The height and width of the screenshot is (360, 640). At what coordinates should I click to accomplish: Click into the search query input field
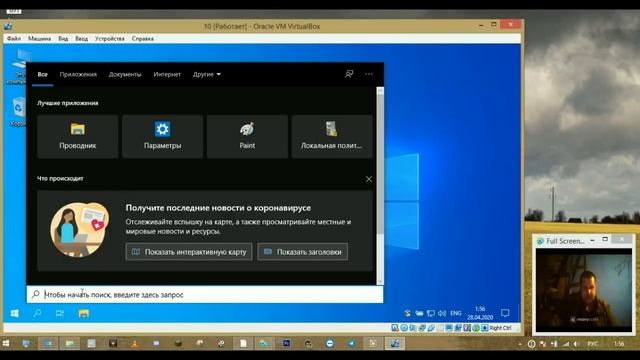click(205, 294)
